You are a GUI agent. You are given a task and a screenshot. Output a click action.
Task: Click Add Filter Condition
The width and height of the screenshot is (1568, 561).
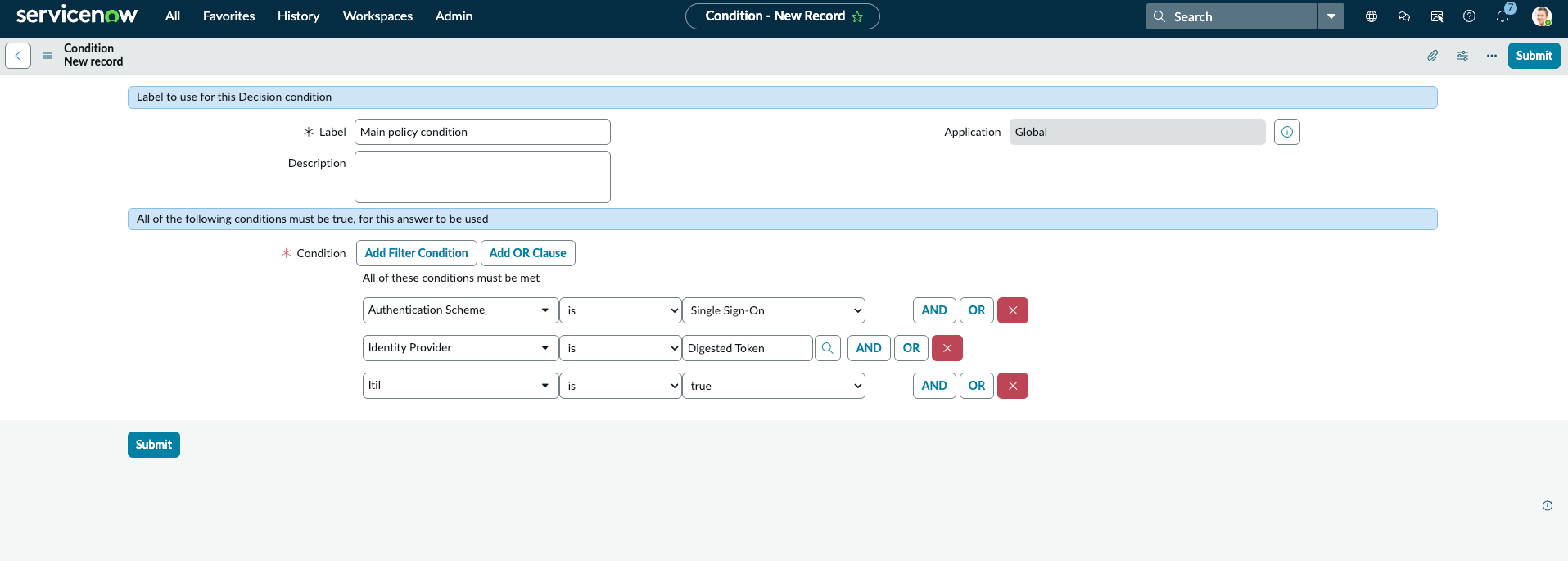(x=416, y=253)
